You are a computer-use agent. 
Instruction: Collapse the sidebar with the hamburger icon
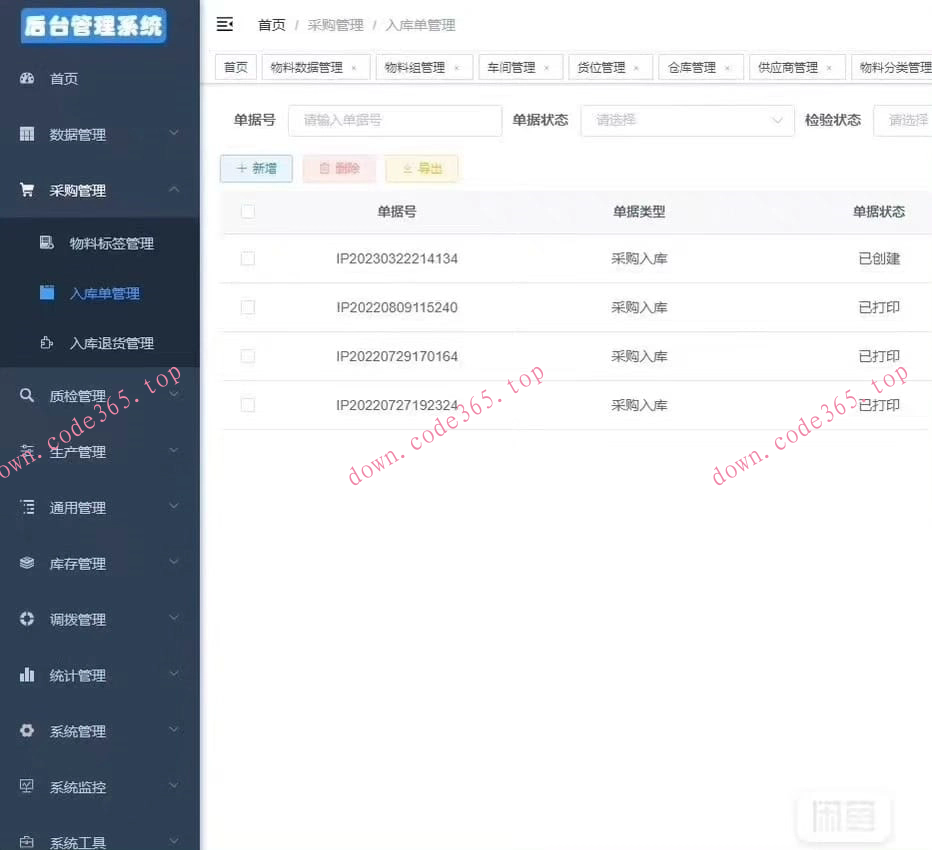click(226, 24)
